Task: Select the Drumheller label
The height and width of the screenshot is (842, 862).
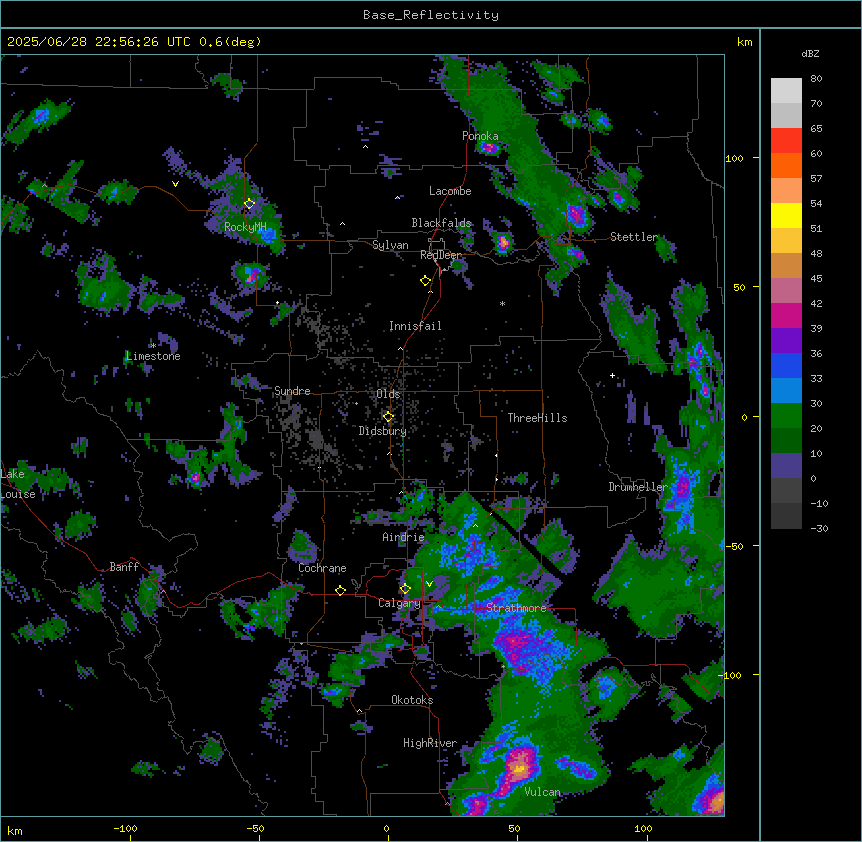Action: (638, 487)
